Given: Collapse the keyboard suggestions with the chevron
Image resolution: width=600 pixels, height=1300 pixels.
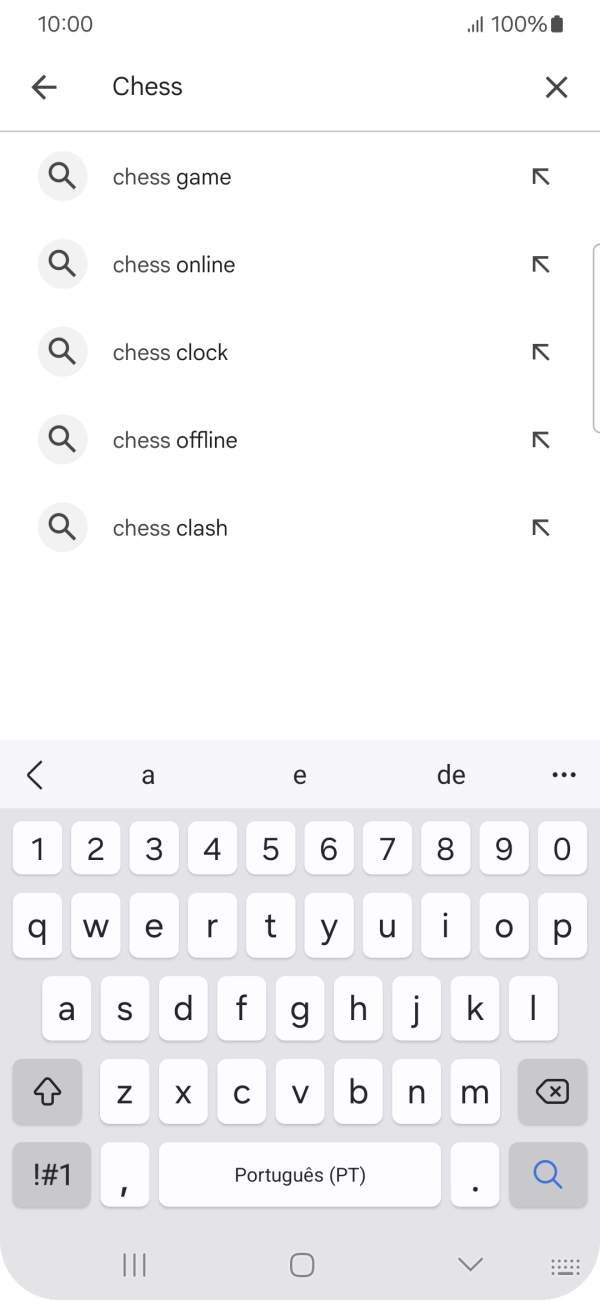Looking at the screenshot, I should (36, 774).
